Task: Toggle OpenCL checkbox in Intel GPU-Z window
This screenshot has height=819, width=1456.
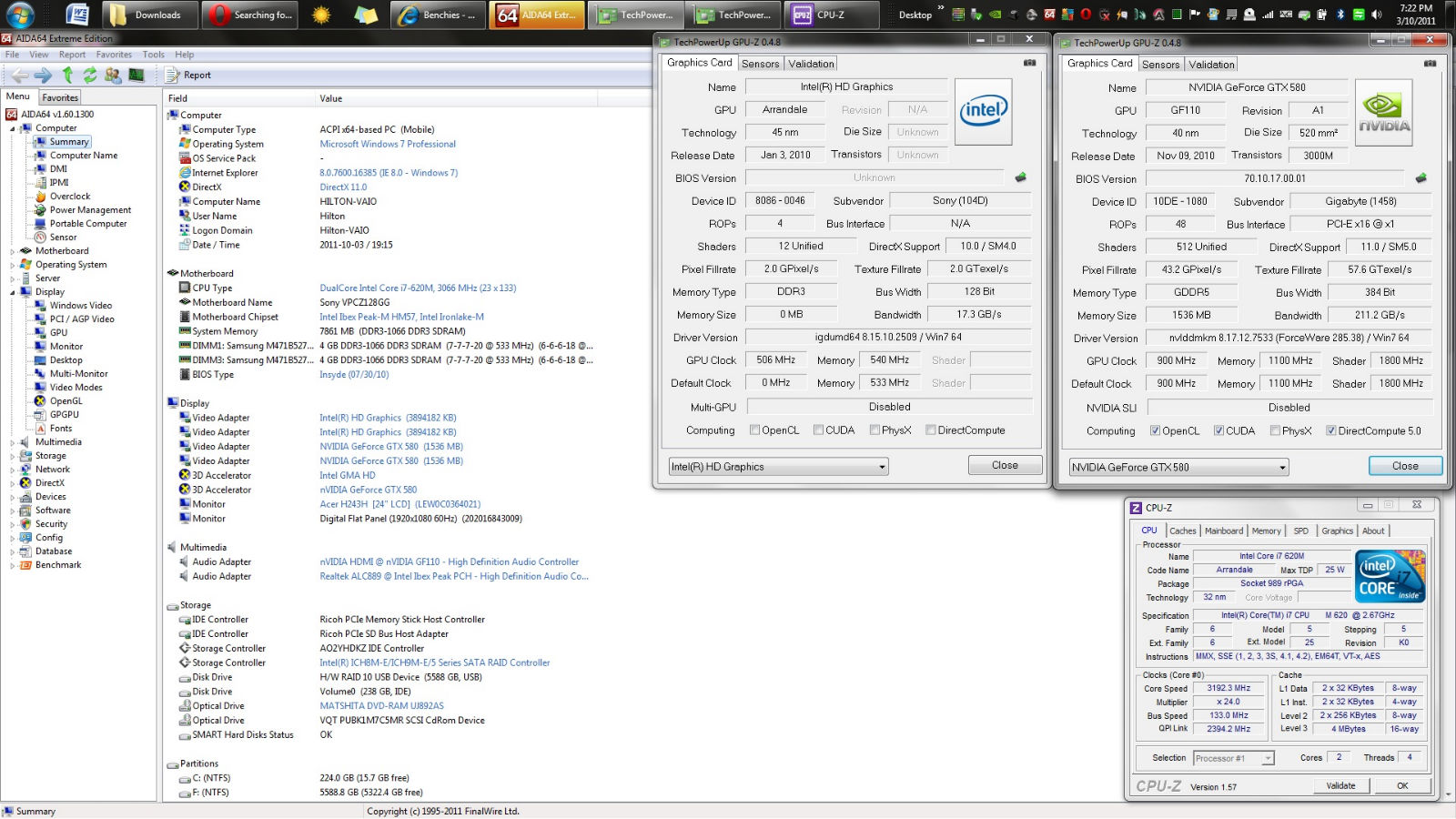Action: 754,430
